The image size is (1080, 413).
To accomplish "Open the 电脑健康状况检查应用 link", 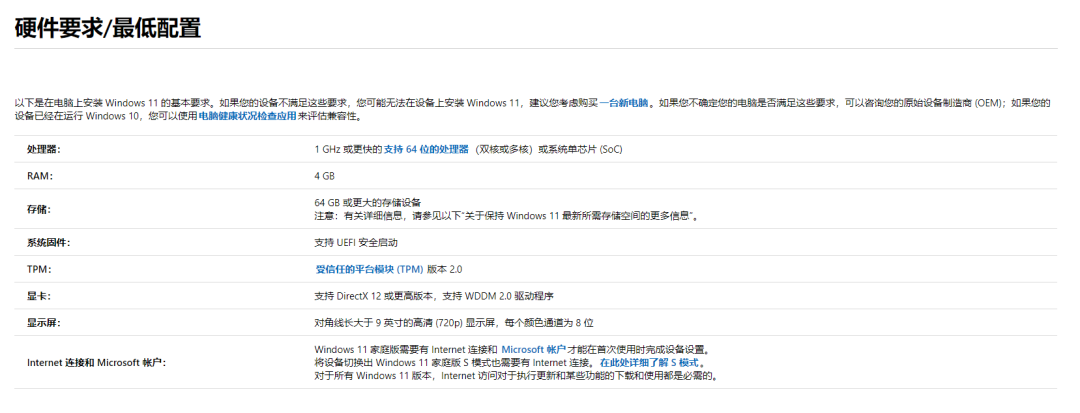I will click(x=248, y=117).
